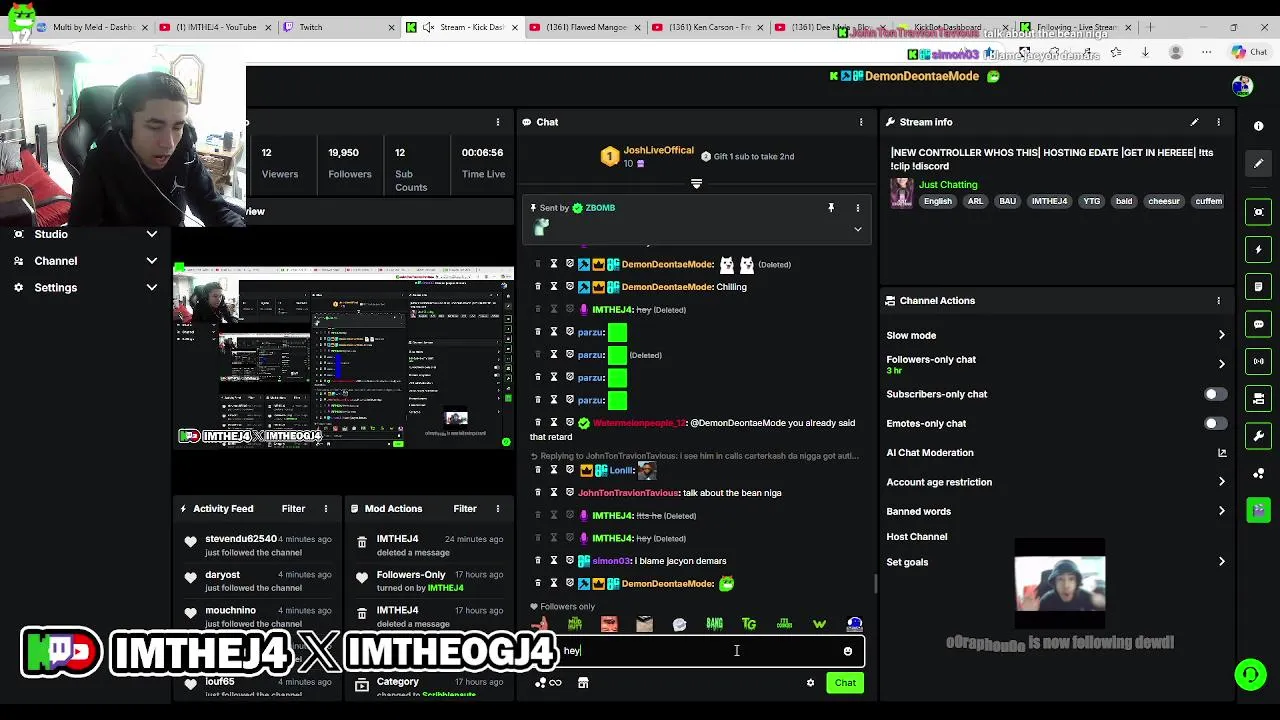Viewport: 1280px width, 720px height.
Task: Delete DemonDeontaeMode's Chilling message
Action: point(538,287)
